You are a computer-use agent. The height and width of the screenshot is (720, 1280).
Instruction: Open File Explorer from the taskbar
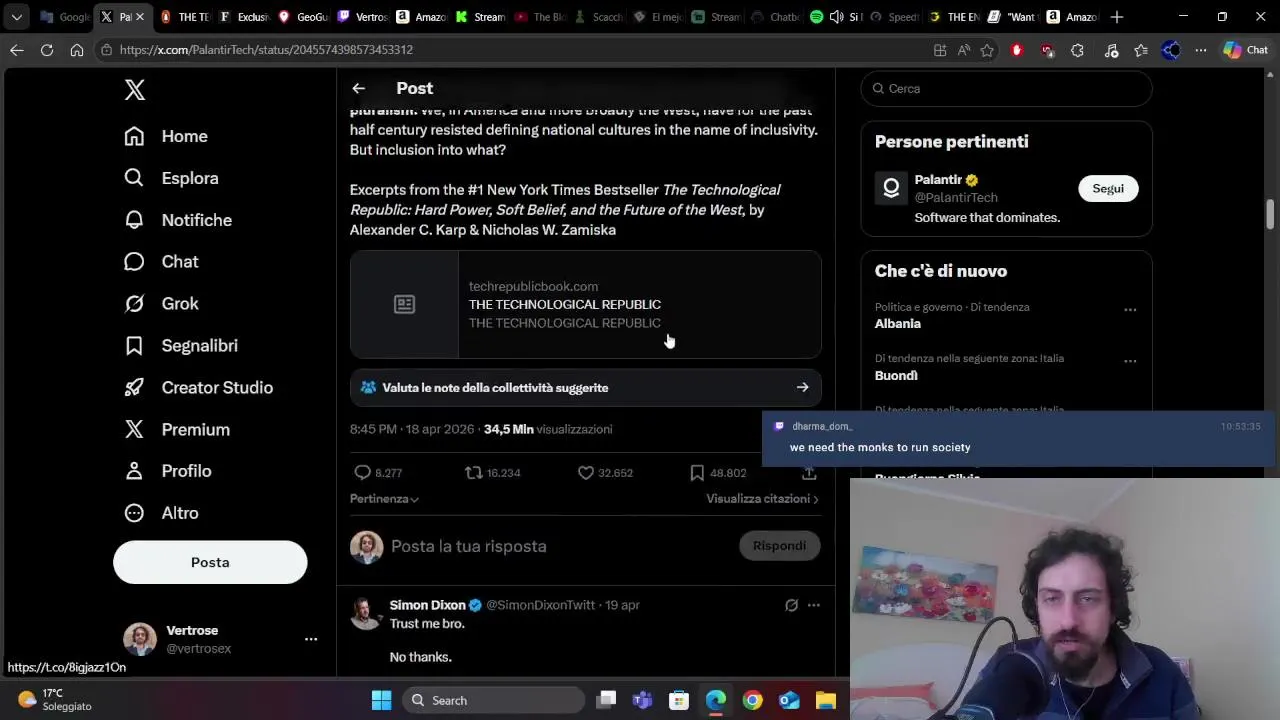pos(826,700)
